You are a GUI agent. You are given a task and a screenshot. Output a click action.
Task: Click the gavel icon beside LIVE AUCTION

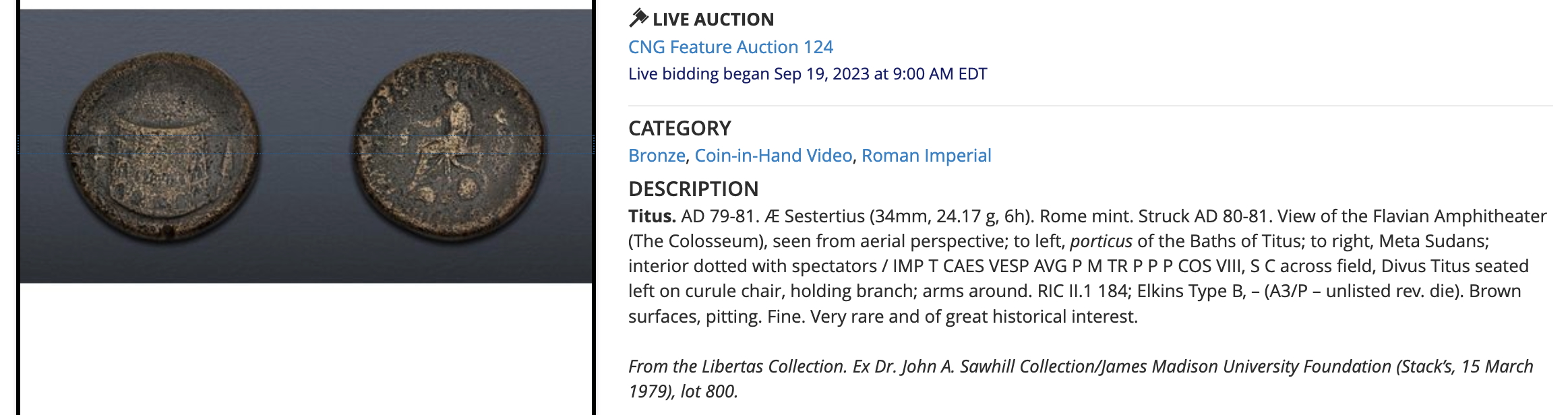point(638,18)
